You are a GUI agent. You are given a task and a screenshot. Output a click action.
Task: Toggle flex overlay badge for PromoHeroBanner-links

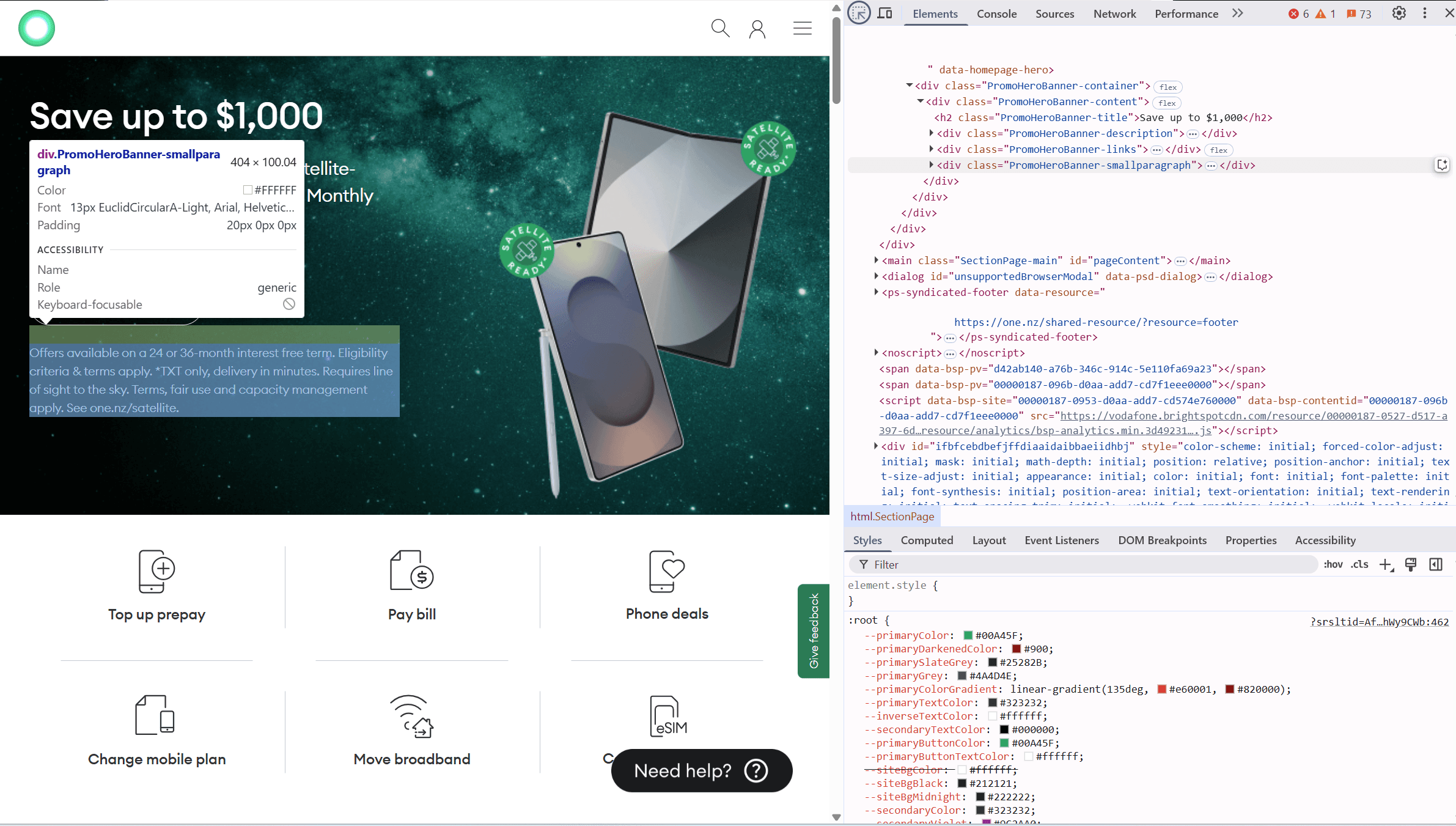(1218, 150)
